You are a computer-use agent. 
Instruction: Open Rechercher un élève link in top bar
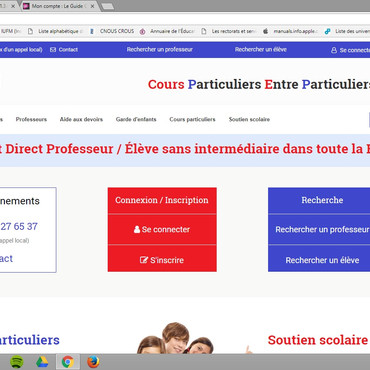(261, 50)
